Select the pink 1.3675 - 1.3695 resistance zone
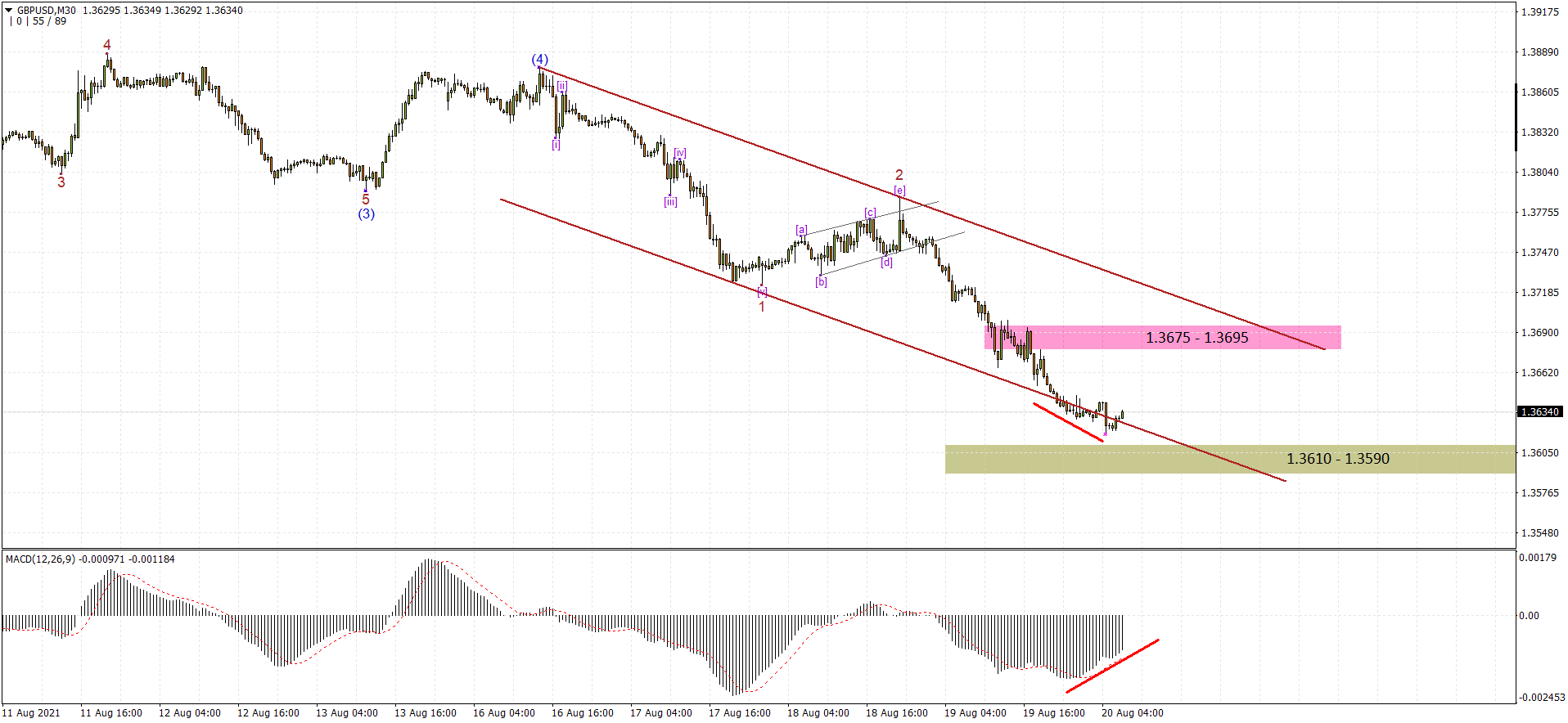This screenshot has height=723, width=1568. click(1163, 337)
